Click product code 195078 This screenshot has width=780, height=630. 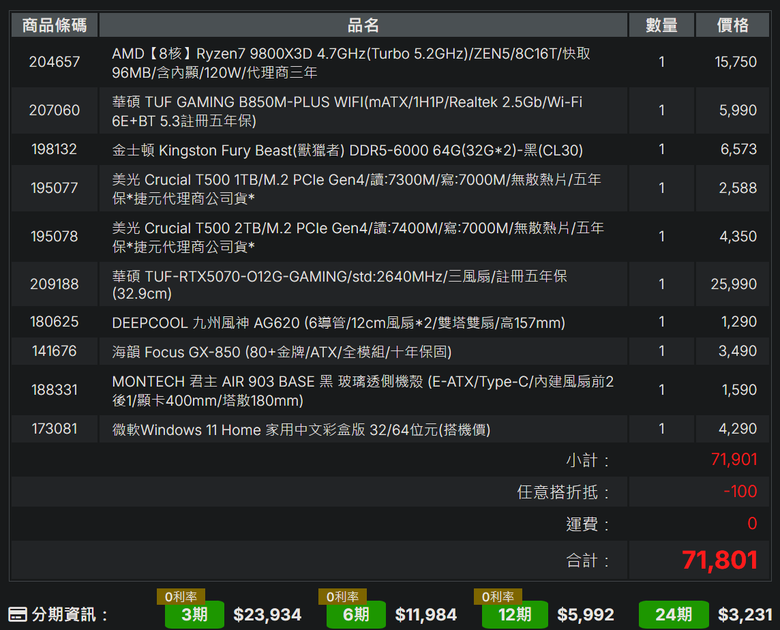pyautogui.click(x=54, y=236)
